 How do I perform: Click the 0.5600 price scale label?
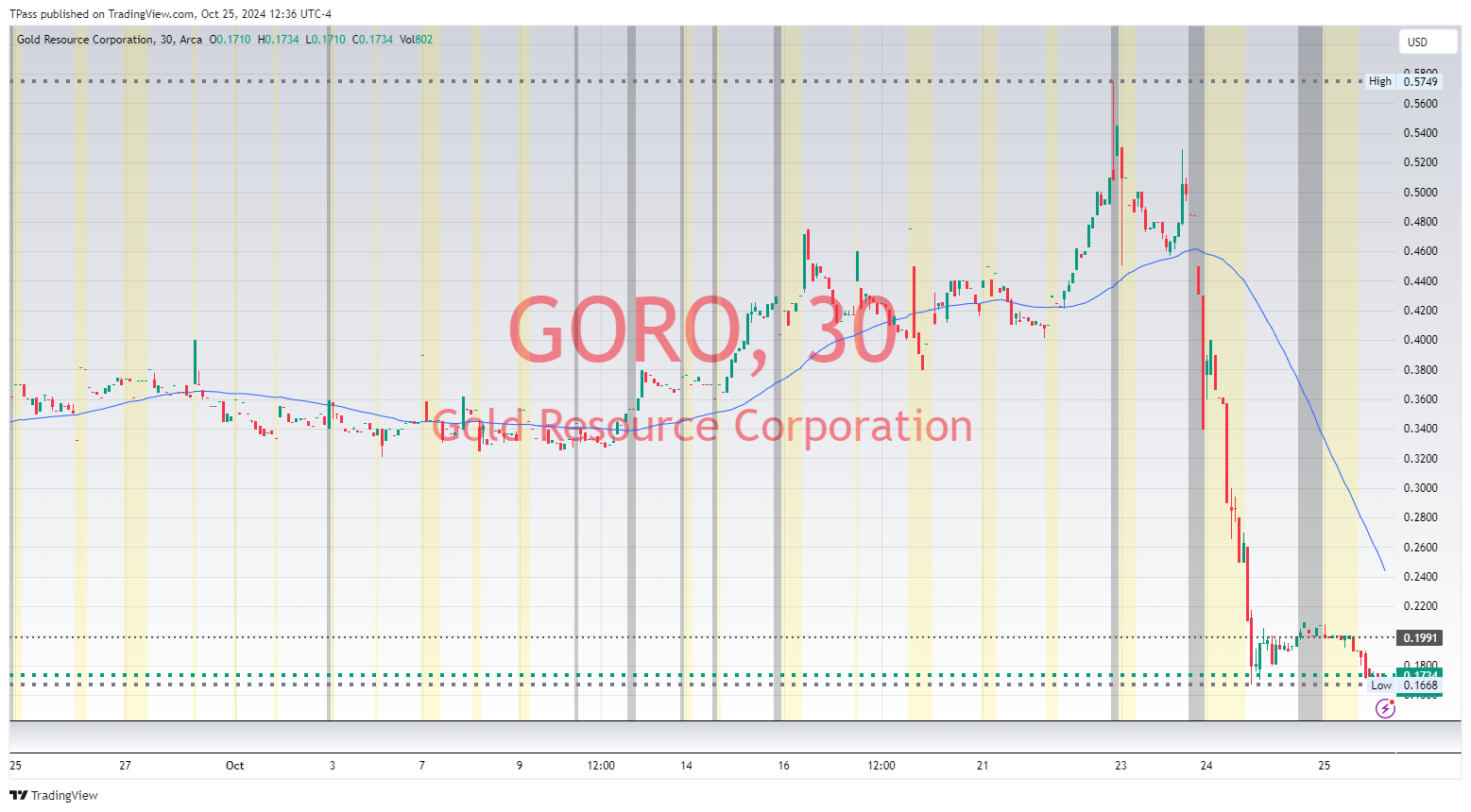[x=1420, y=104]
